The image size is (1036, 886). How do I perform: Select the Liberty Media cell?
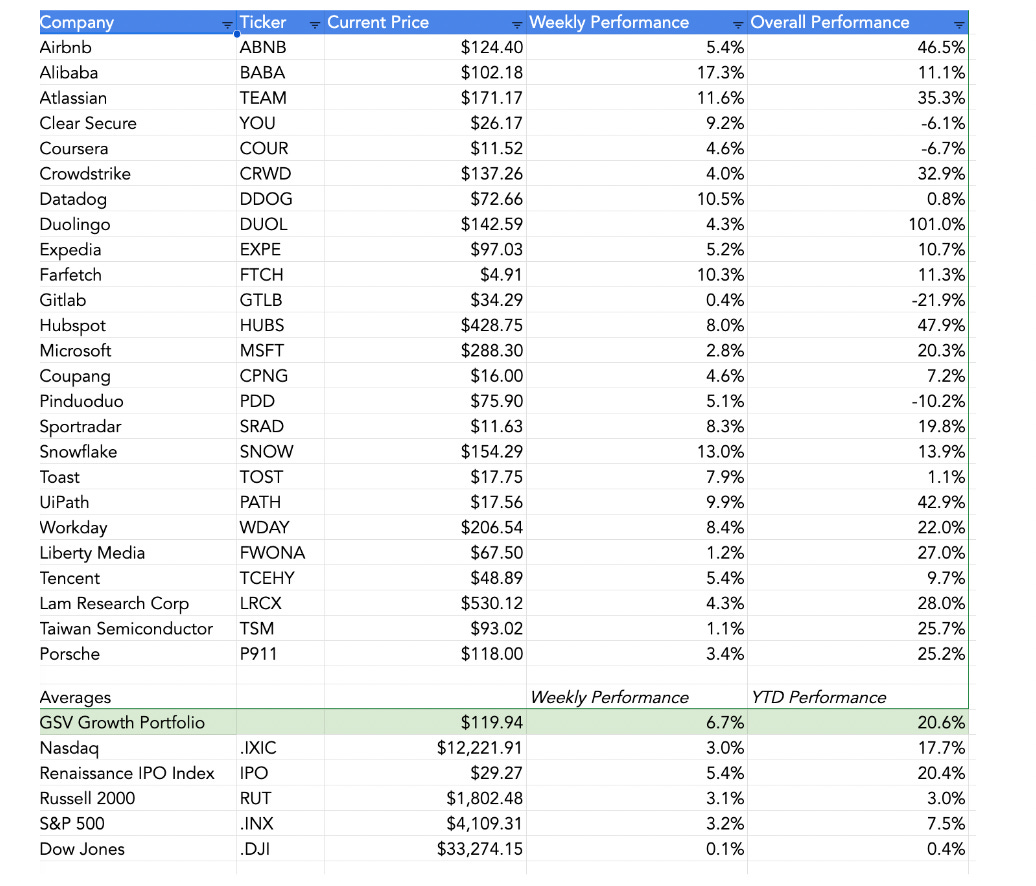click(137, 553)
